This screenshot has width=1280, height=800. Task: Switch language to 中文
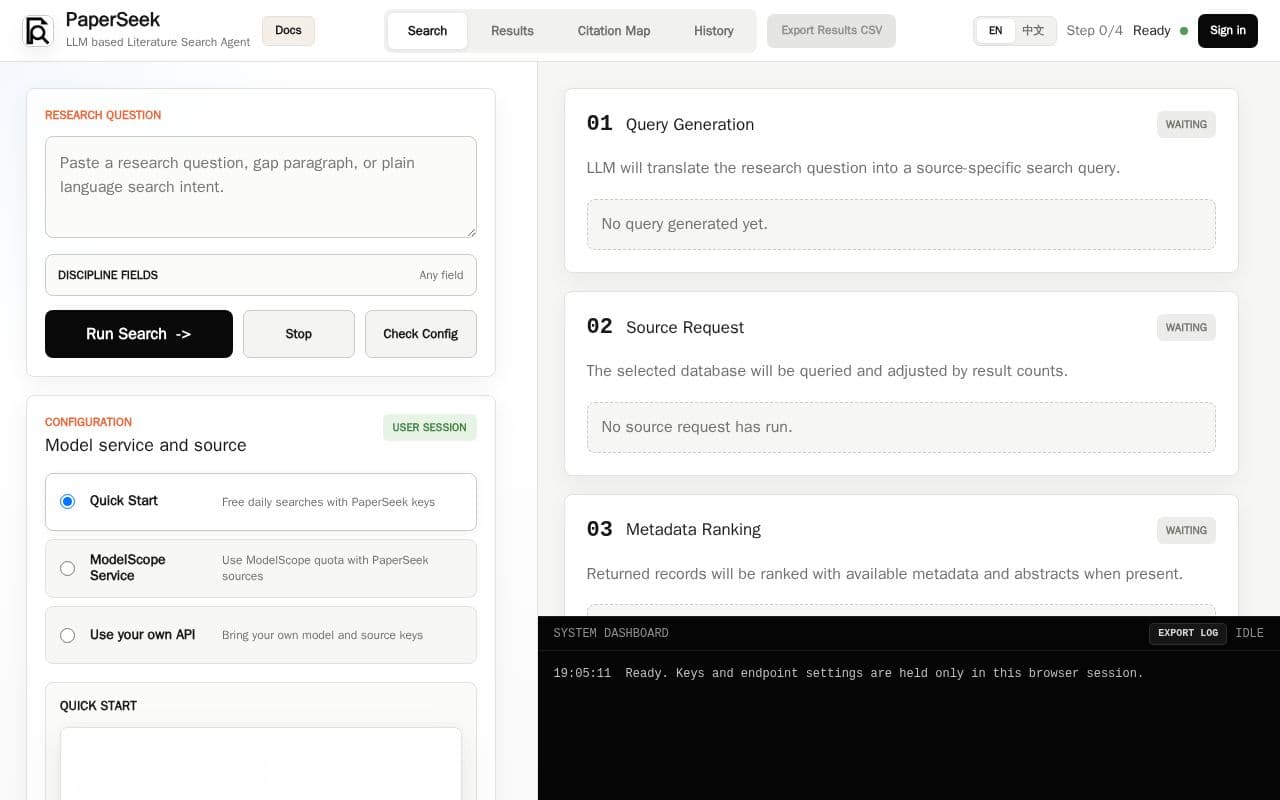pos(1033,31)
